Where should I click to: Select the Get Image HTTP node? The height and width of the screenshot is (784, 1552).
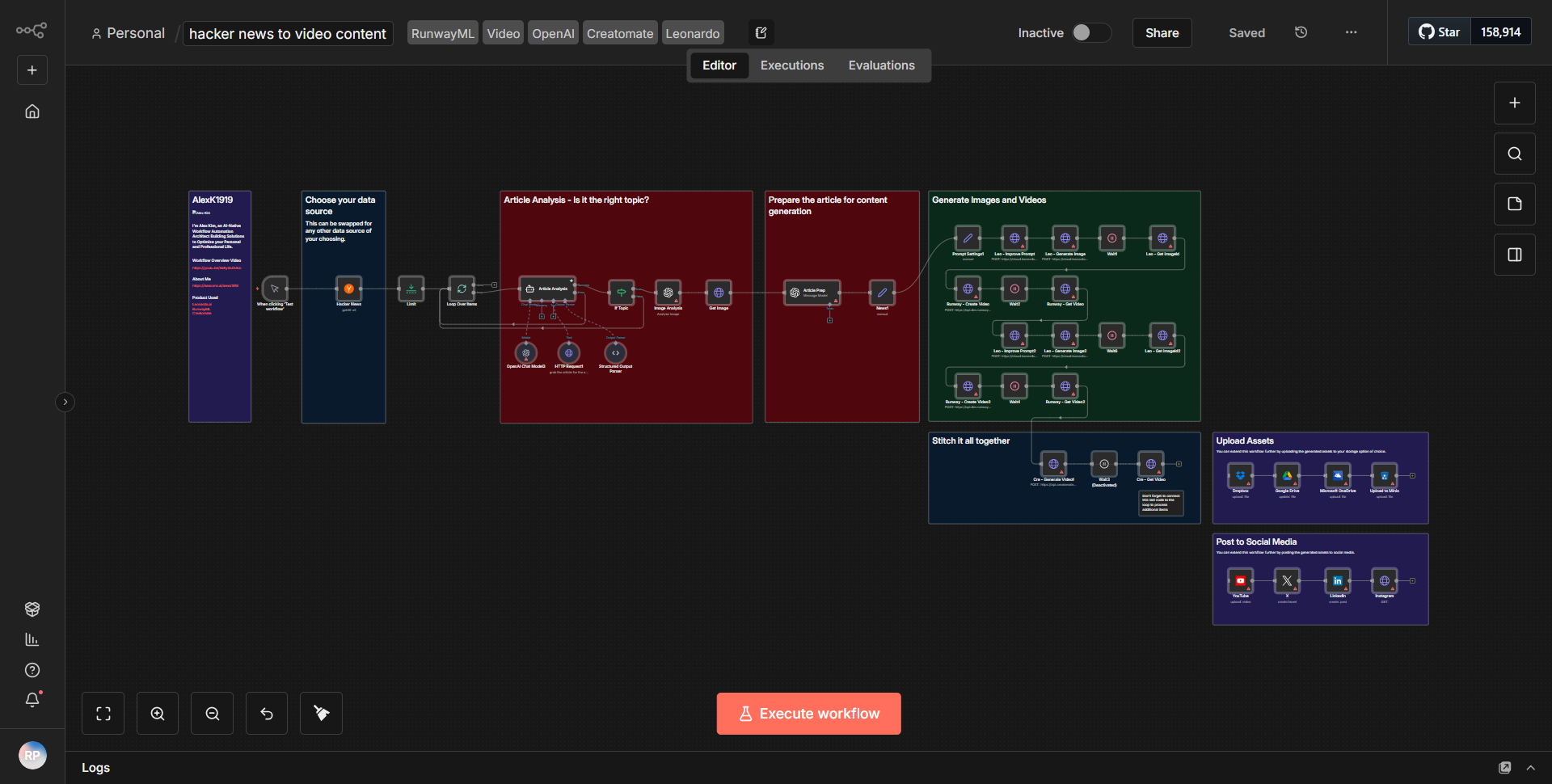(x=719, y=293)
